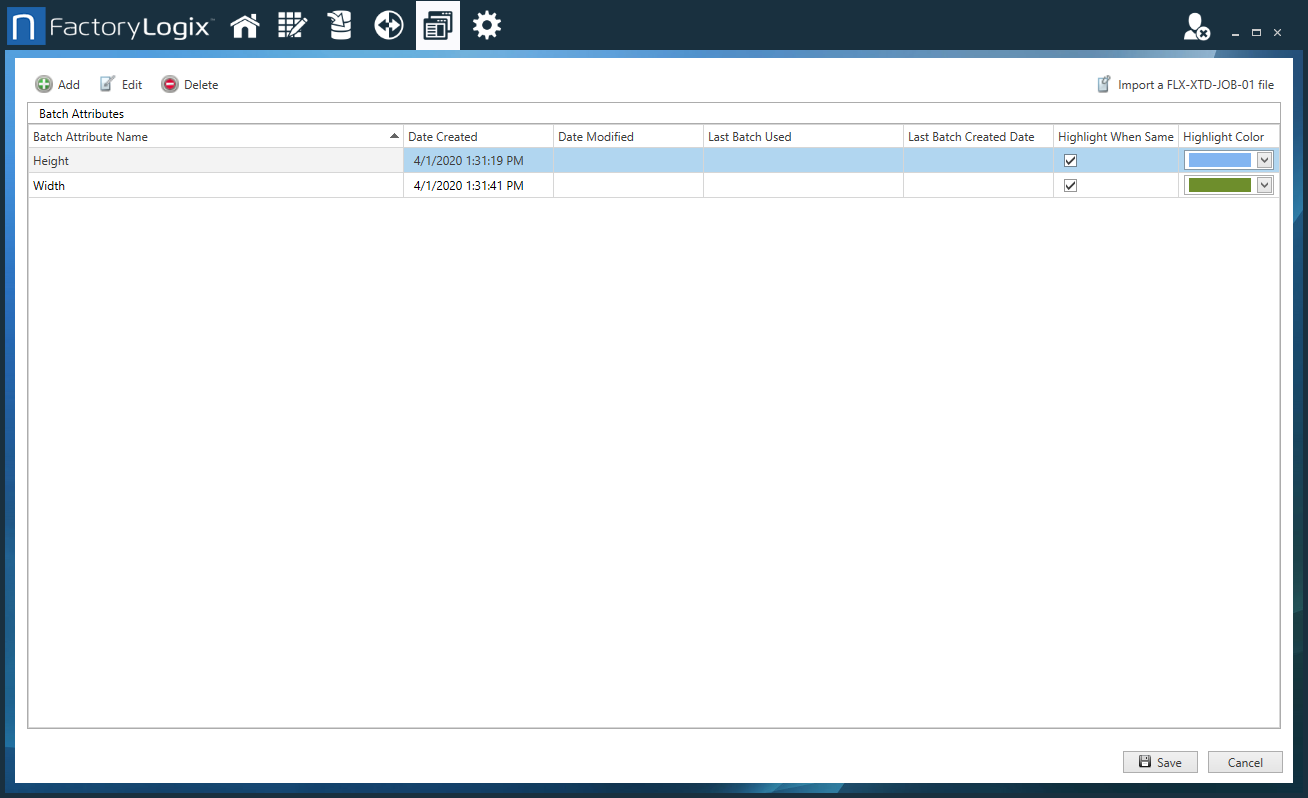
Task: Select the database import module icon
Action: click(340, 25)
